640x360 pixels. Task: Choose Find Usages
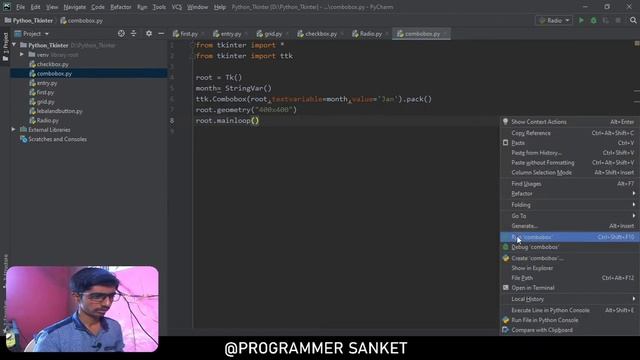click(x=570, y=184)
